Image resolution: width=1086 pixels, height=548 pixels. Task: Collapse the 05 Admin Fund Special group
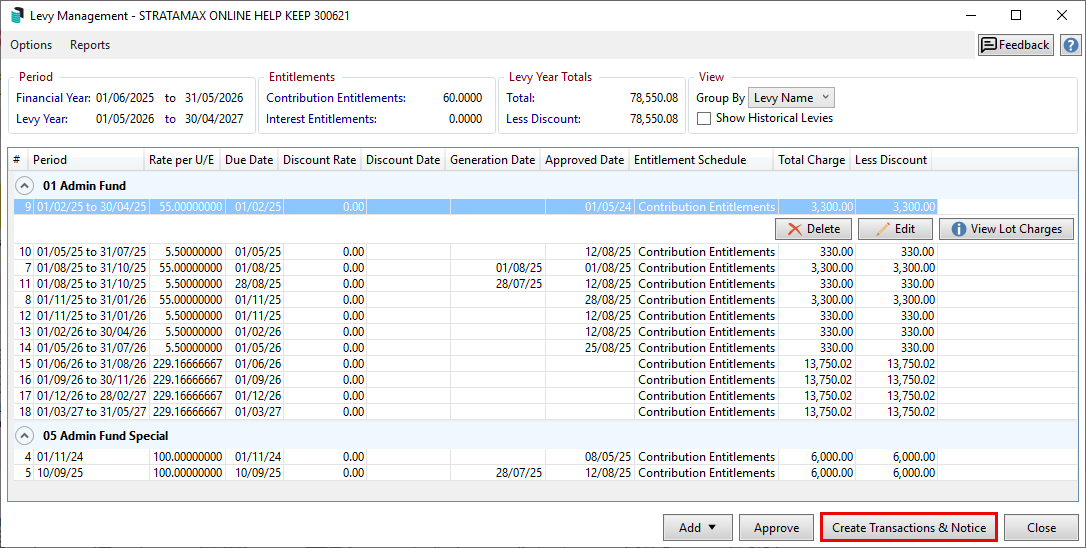22,436
